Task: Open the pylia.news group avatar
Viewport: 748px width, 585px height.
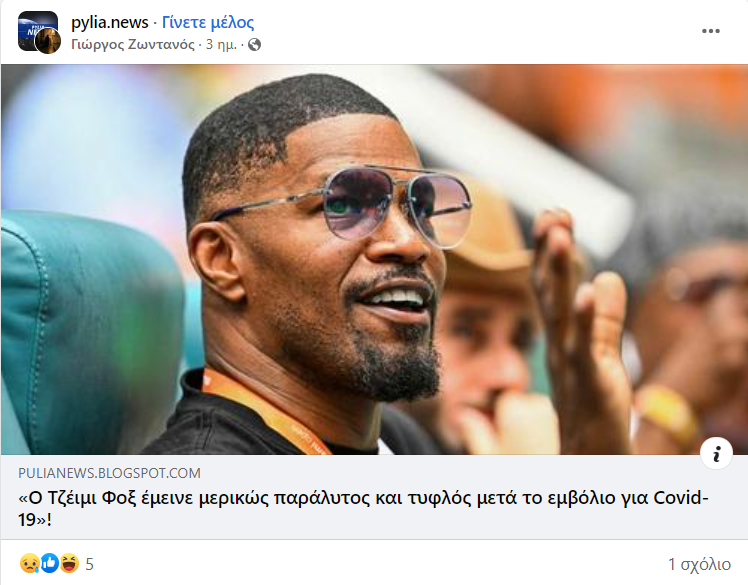Action: [37, 30]
